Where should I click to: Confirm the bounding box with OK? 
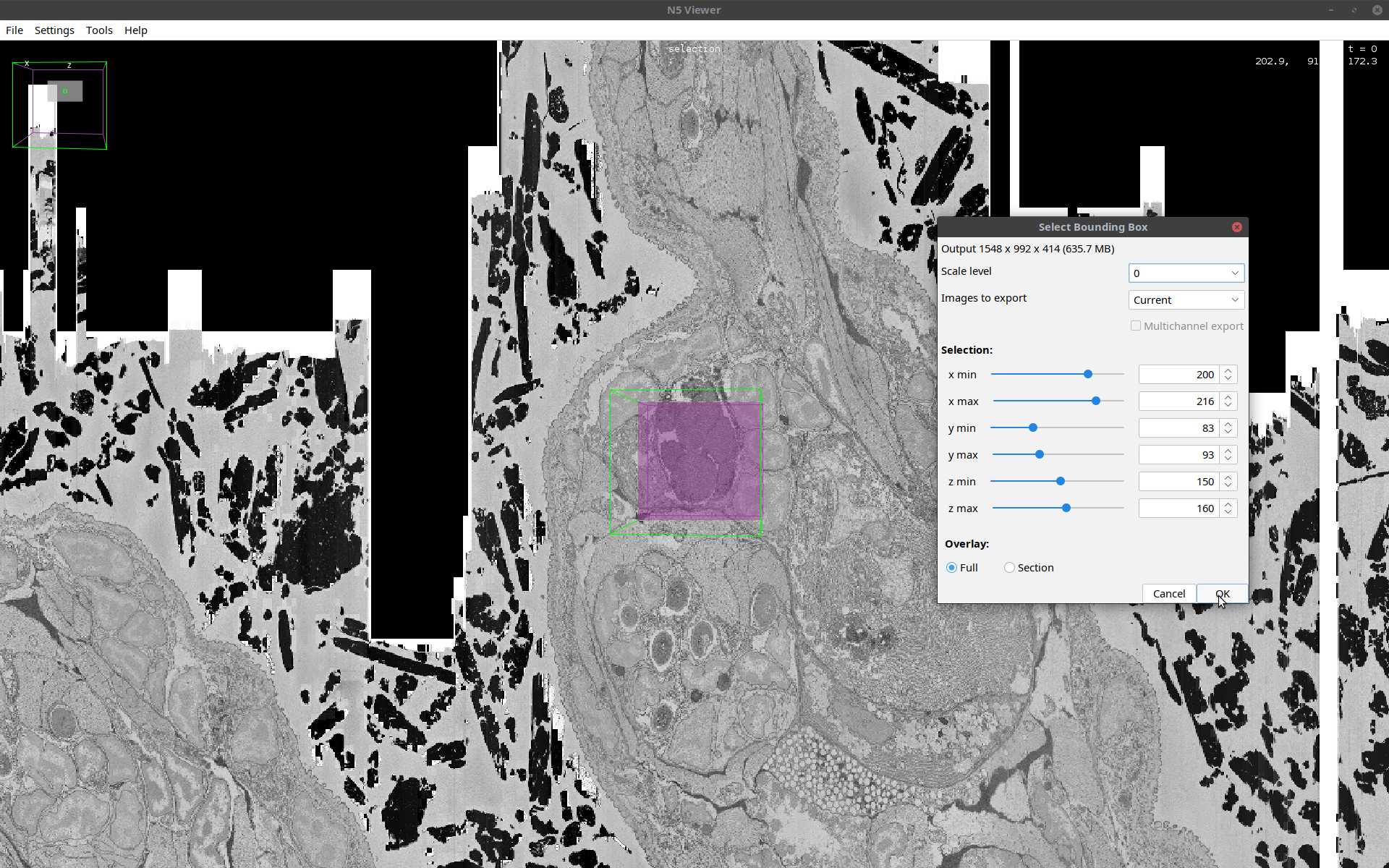pyautogui.click(x=1222, y=594)
